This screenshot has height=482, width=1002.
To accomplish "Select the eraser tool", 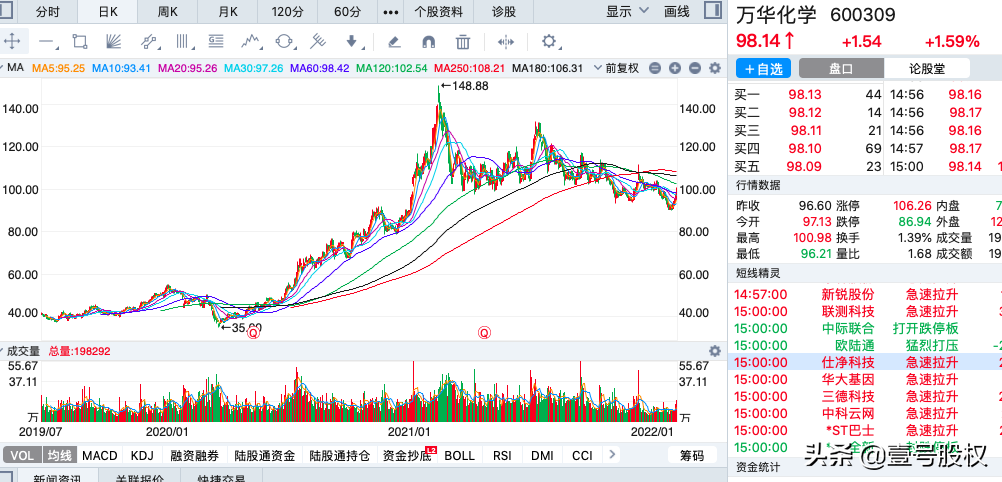I will tap(395, 42).
